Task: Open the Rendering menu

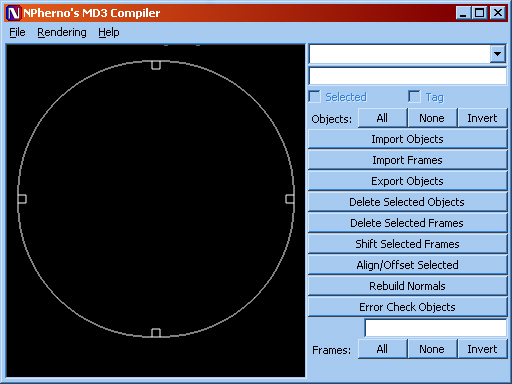Action: pyautogui.click(x=62, y=32)
